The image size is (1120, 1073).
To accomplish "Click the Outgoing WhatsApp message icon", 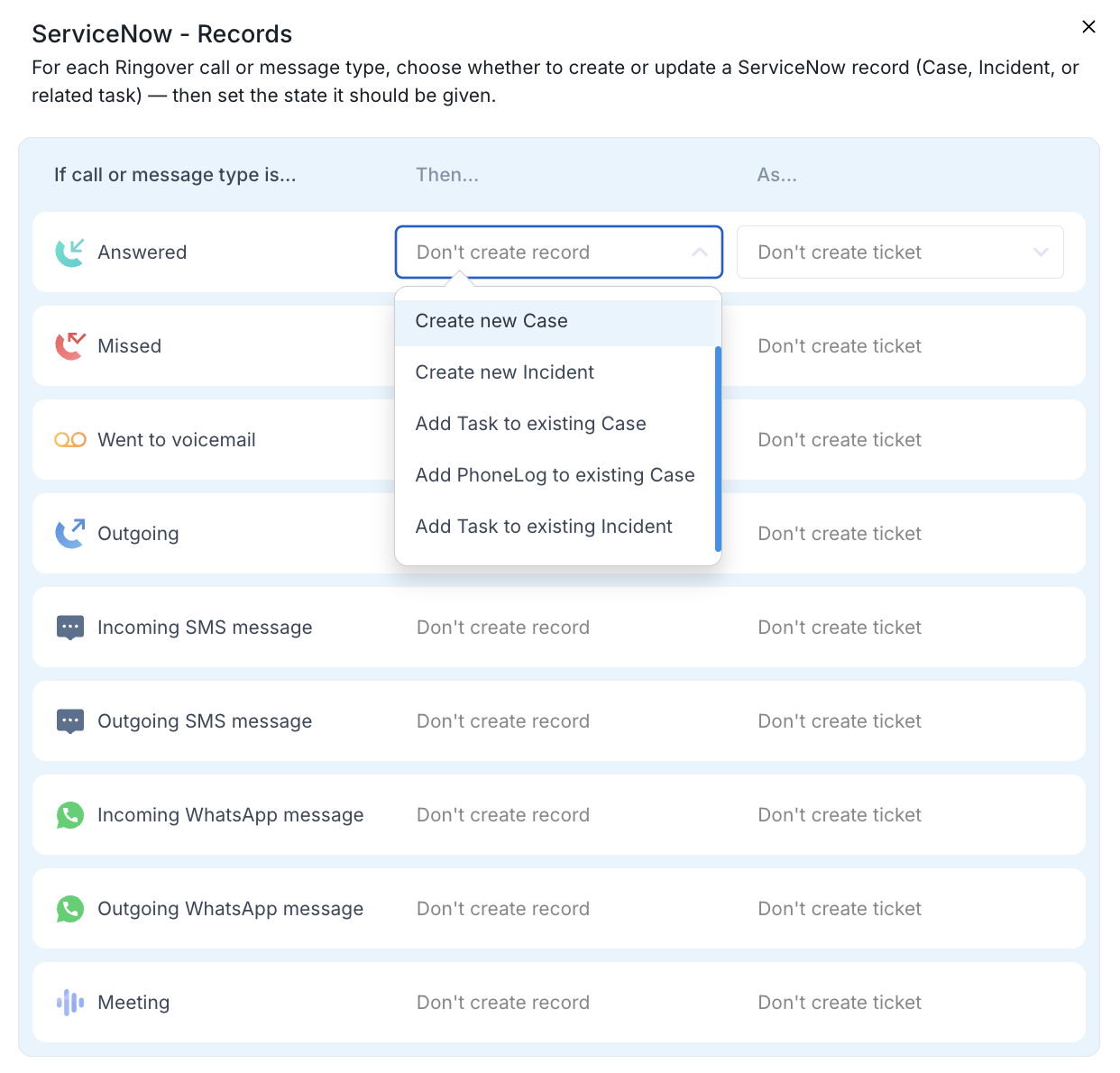I will pyautogui.click(x=70, y=909).
